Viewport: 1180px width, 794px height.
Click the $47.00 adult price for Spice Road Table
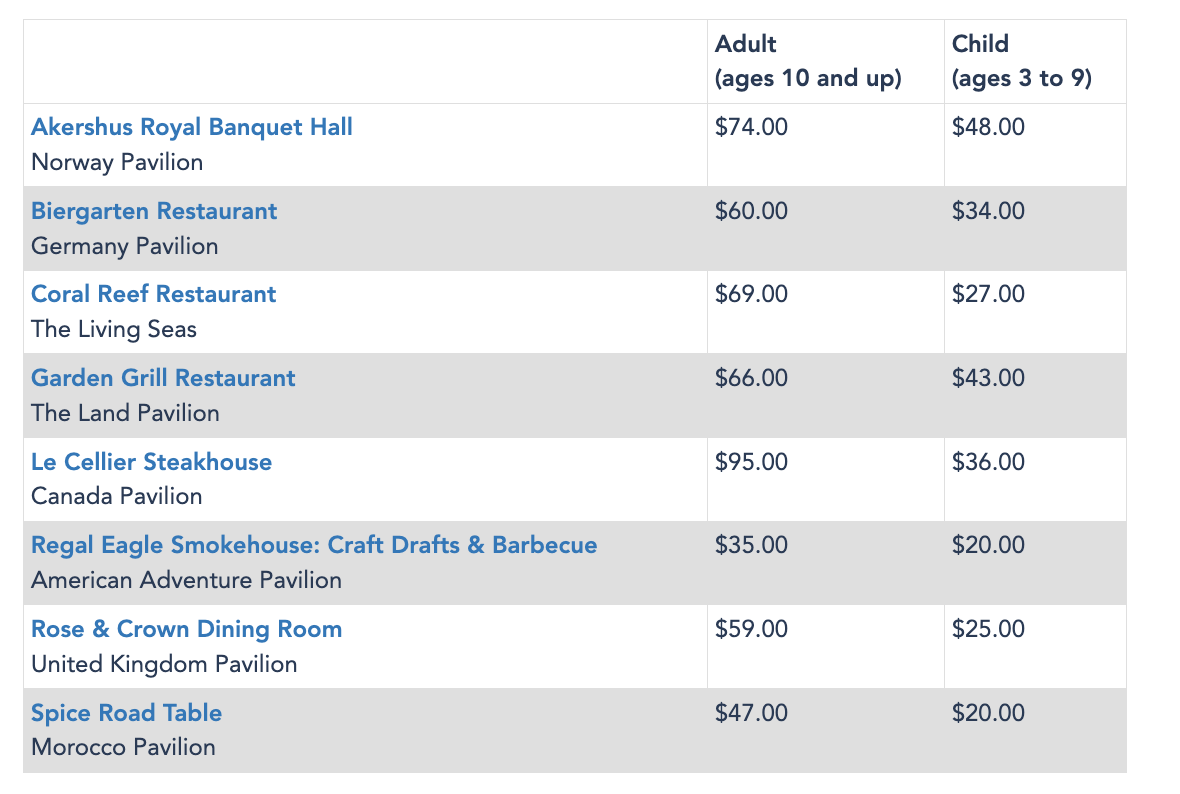click(x=751, y=713)
